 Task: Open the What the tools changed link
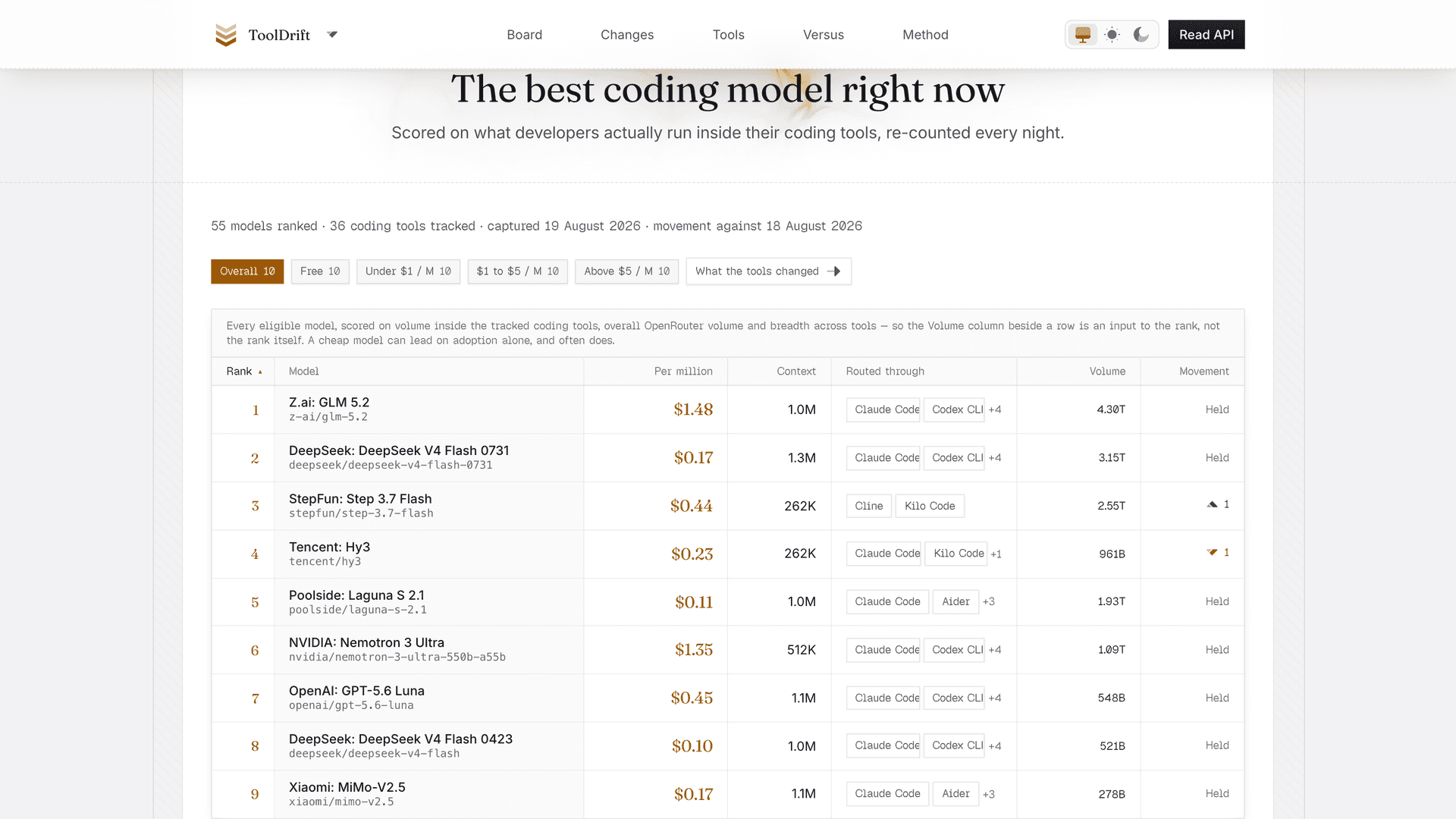click(768, 271)
